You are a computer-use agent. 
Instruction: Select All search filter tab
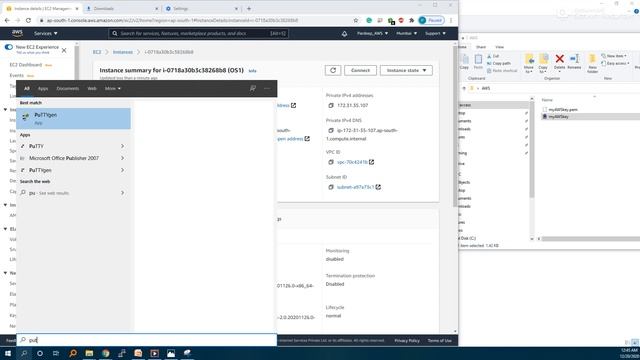pos(27,89)
